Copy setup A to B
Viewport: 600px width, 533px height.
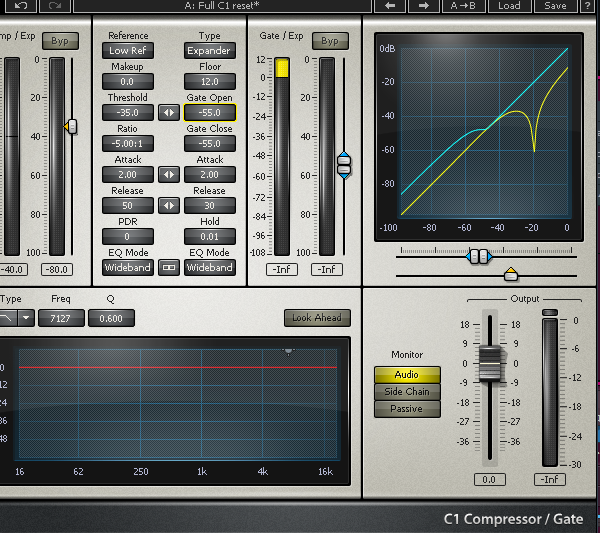[x=463, y=5]
